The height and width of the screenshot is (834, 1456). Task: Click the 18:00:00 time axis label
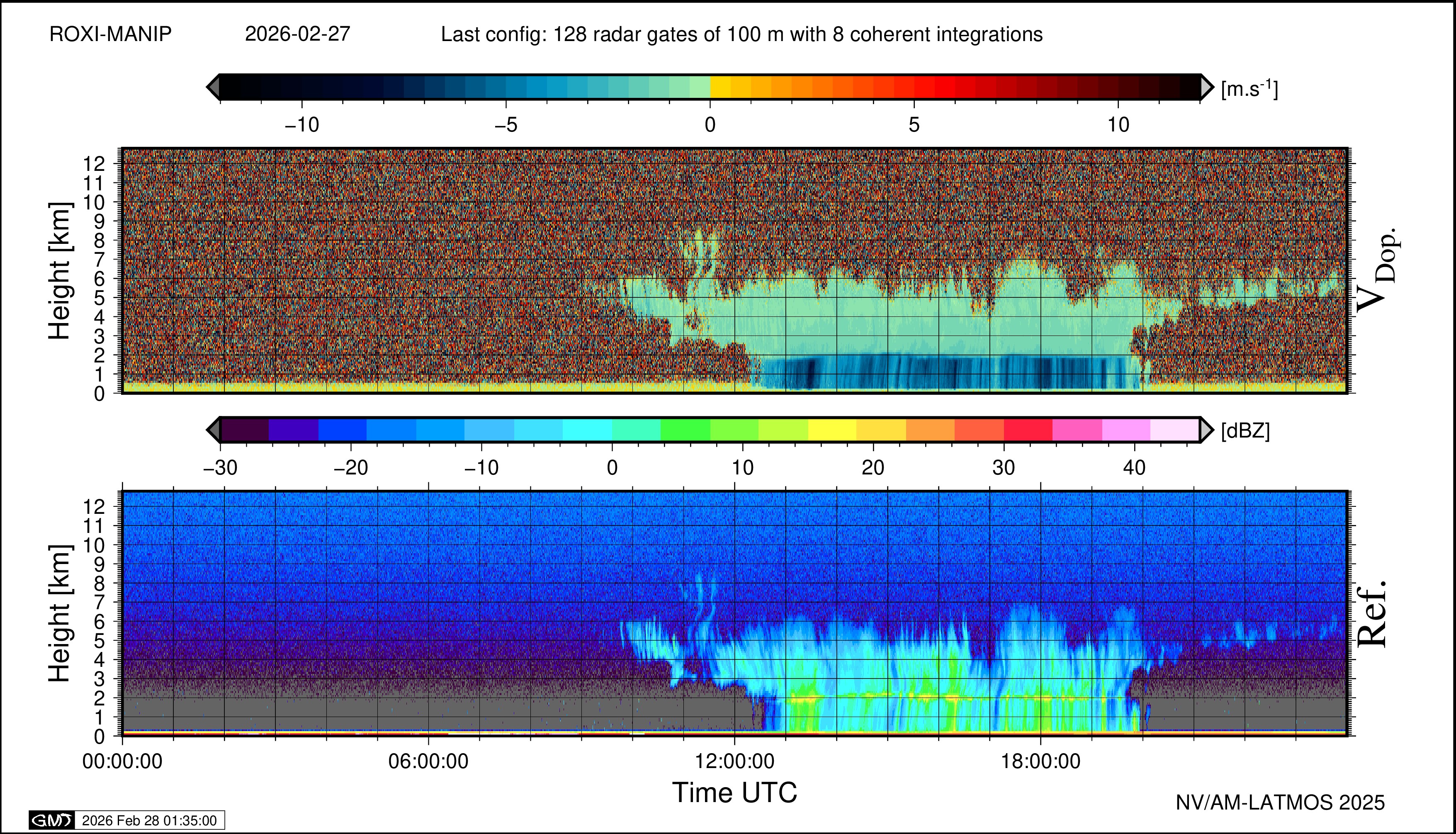[x=1040, y=761]
